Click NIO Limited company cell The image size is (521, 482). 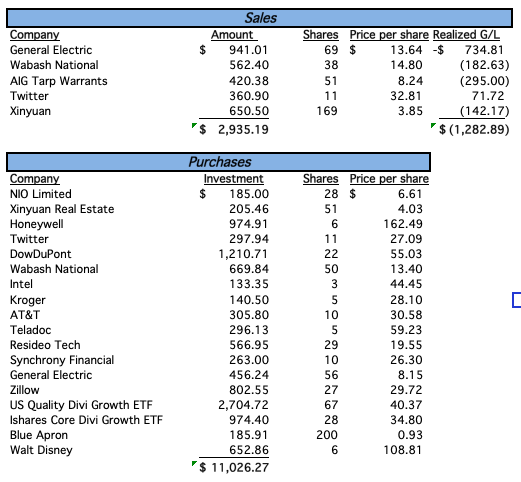pyautogui.click(x=41, y=194)
